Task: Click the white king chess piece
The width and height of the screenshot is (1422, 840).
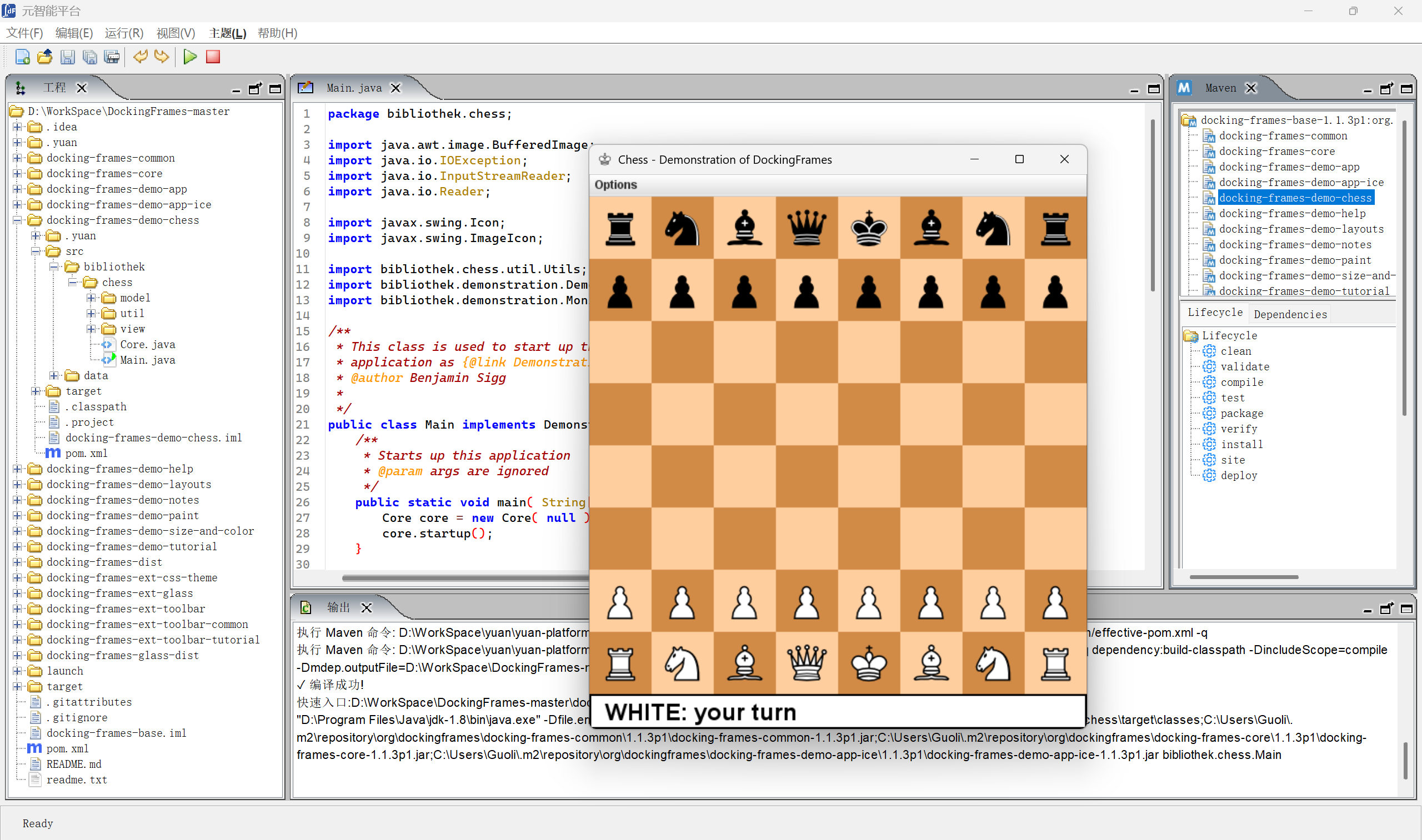Action: (x=868, y=663)
